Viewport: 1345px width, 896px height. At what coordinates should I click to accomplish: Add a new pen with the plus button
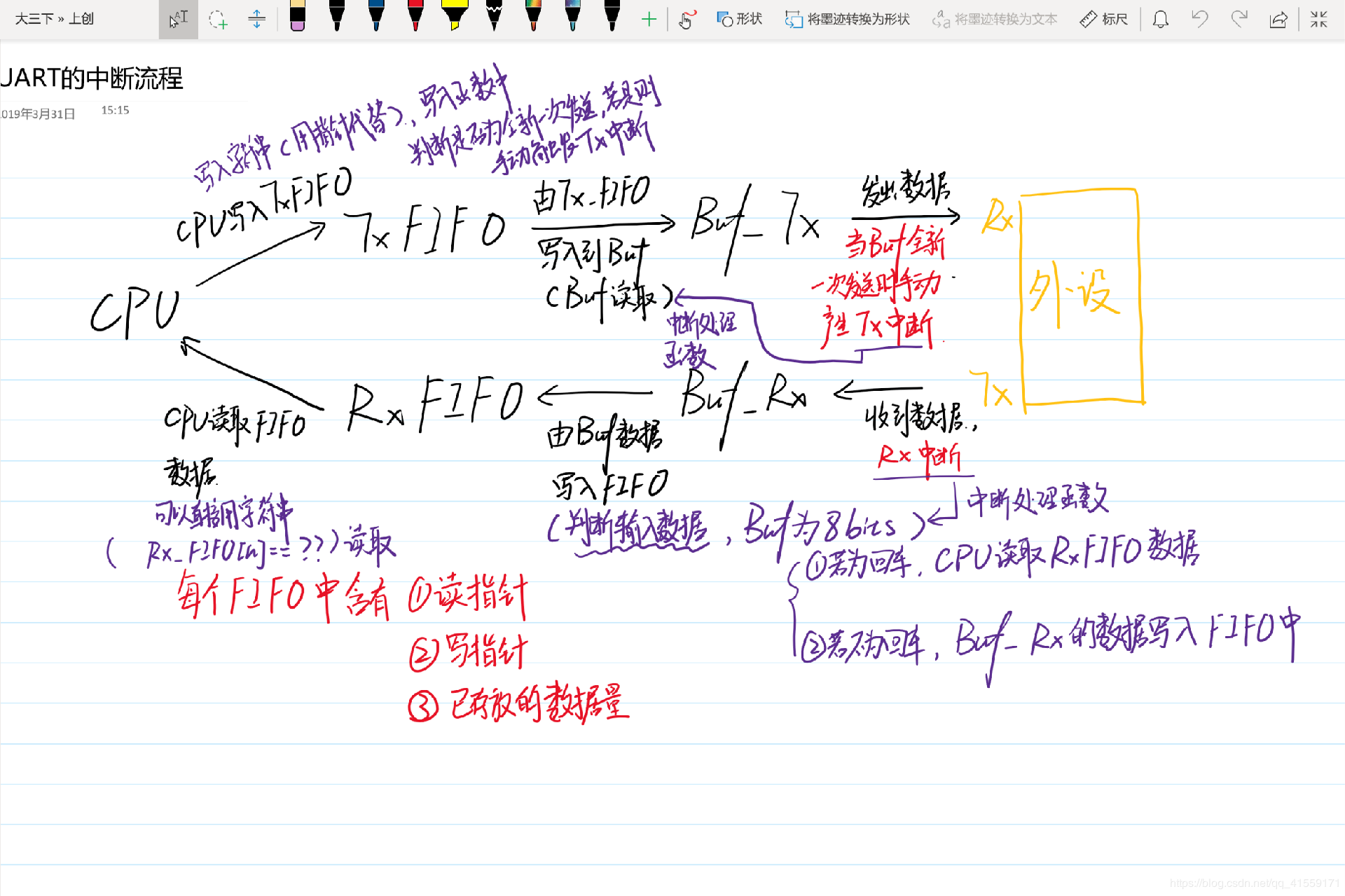click(x=648, y=19)
